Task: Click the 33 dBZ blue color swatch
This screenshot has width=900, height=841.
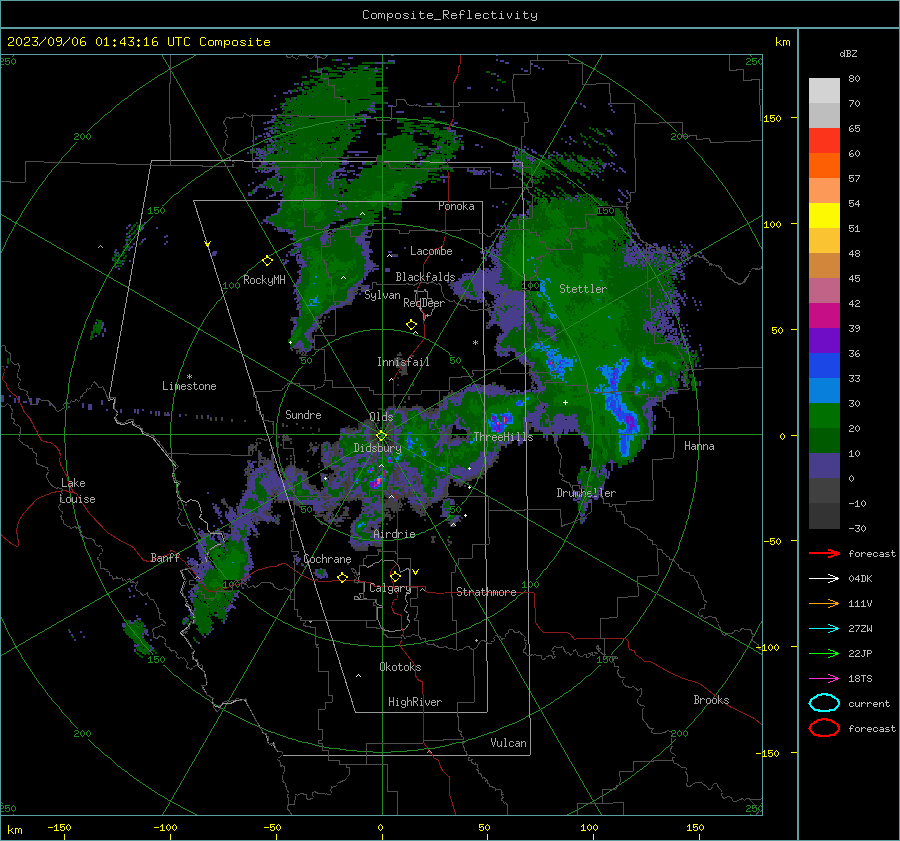Action: pos(824,390)
